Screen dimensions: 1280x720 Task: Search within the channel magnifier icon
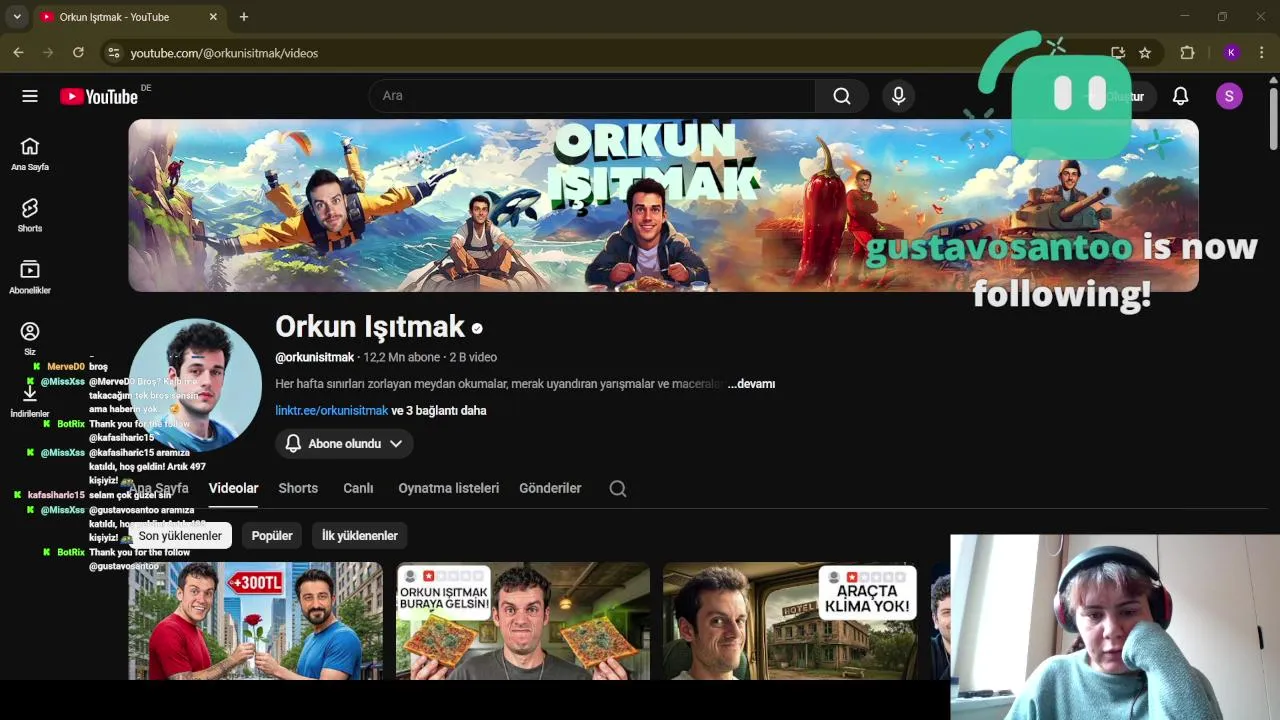tap(618, 488)
